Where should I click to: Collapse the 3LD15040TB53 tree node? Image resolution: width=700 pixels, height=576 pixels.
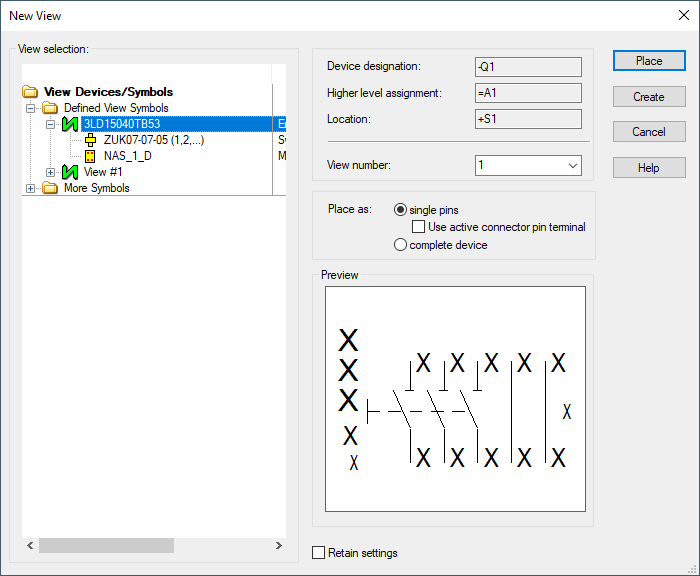(50, 124)
